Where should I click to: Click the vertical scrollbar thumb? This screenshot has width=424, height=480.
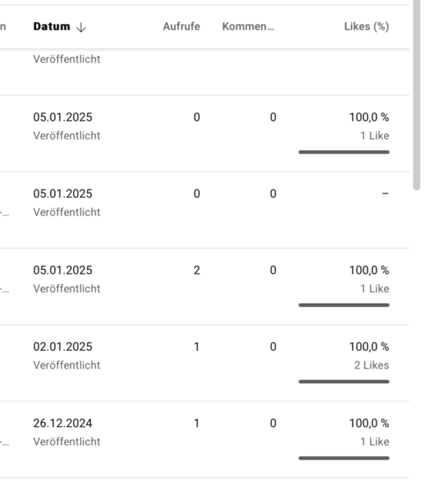pos(416,93)
